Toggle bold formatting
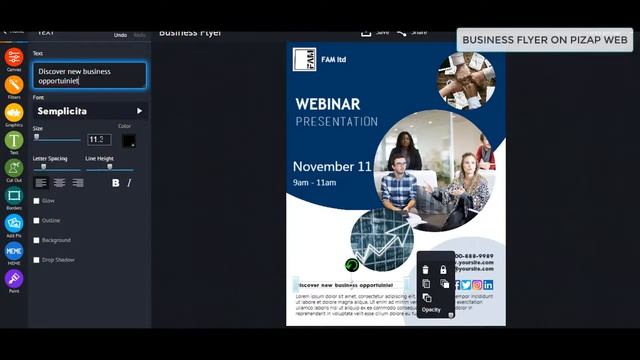The width and height of the screenshot is (640, 360). [116, 183]
